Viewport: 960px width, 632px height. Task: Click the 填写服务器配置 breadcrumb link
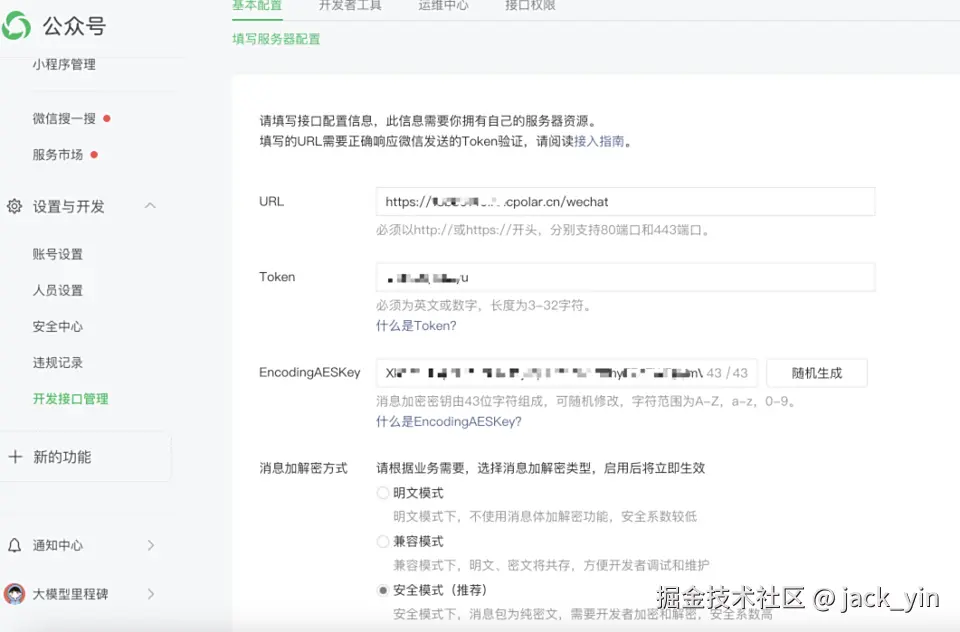pyautogui.click(x=276, y=39)
